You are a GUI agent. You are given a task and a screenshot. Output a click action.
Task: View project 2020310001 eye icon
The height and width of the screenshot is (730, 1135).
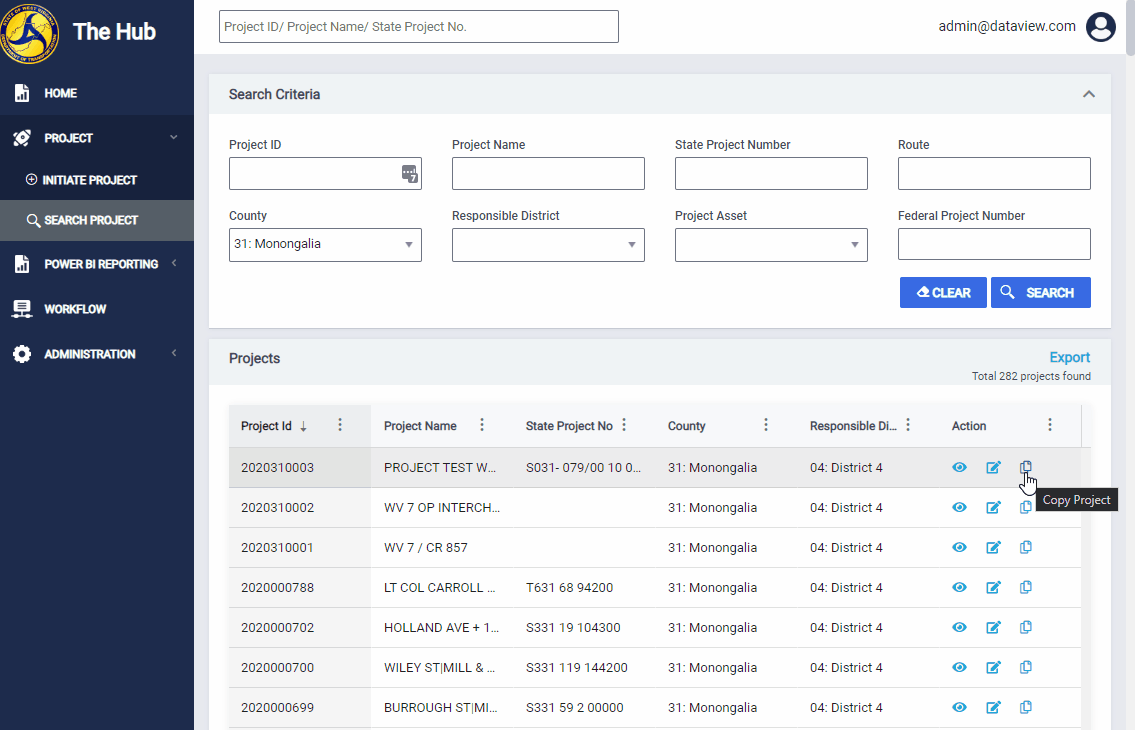959,547
